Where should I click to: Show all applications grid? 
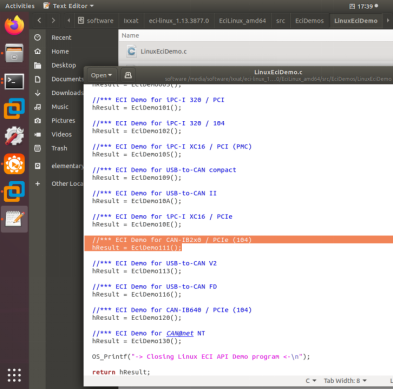pos(14,375)
